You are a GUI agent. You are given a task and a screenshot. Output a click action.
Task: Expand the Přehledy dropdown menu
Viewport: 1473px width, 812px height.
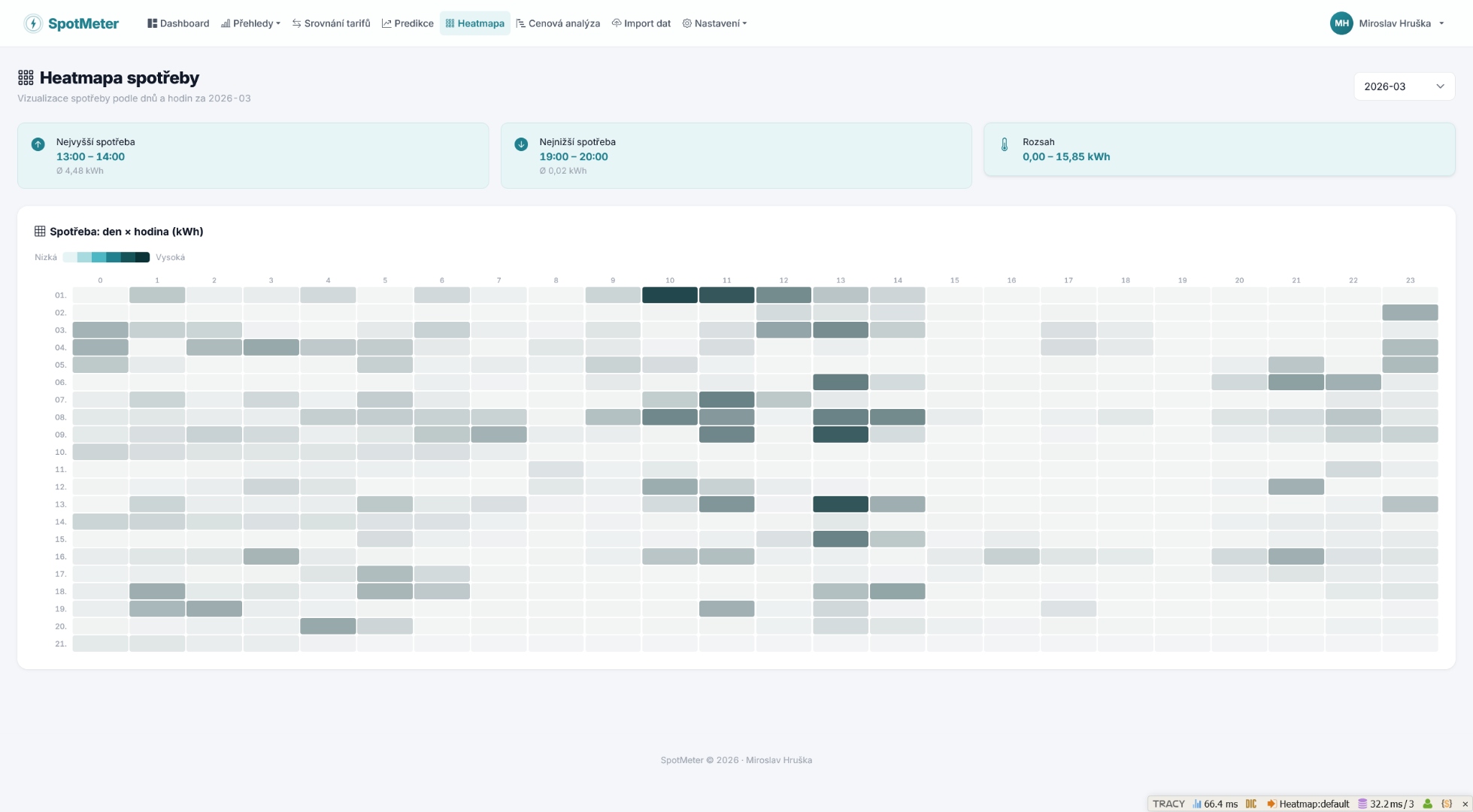(250, 23)
